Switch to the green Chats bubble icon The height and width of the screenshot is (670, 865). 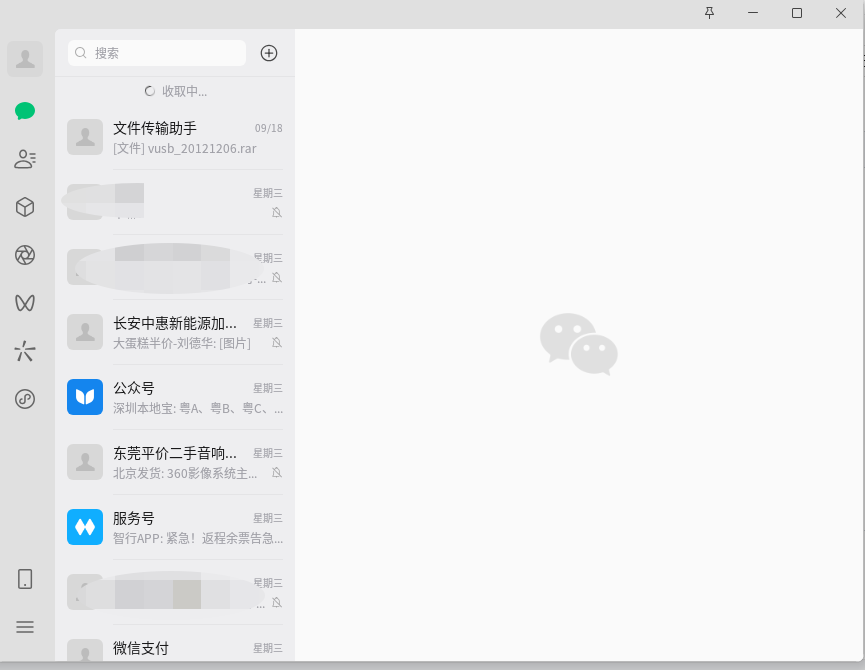[x=25, y=111]
